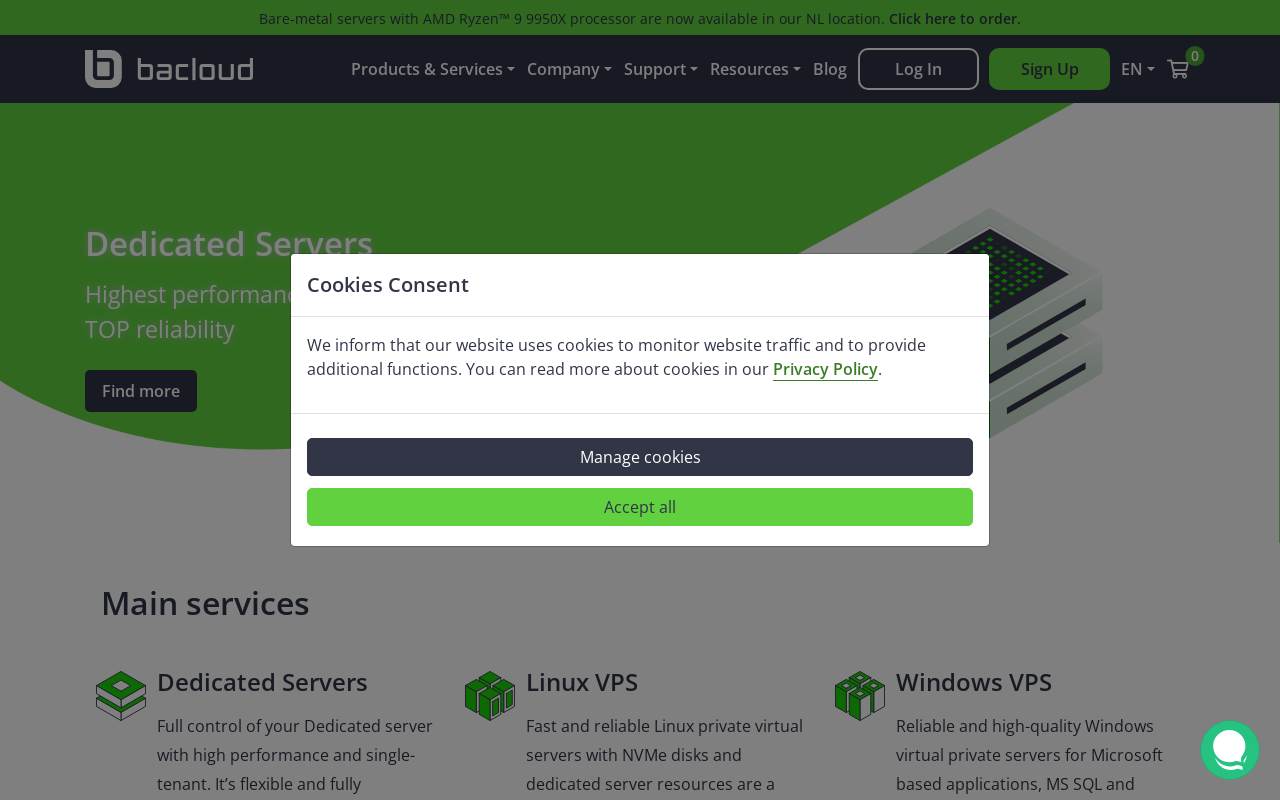Click the Log In button
This screenshot has height=800, width=1280.
tap(918, 69)
